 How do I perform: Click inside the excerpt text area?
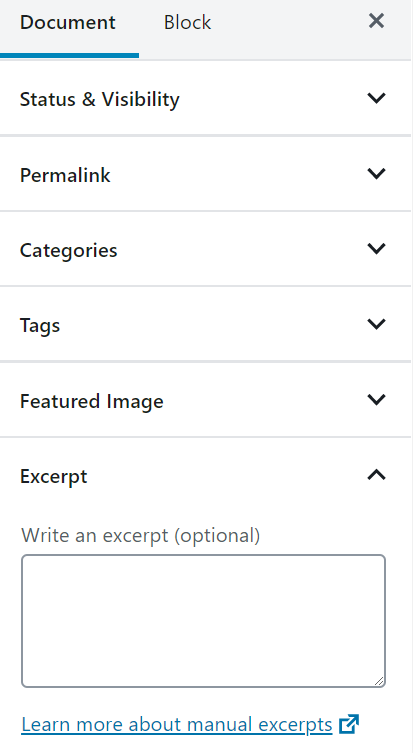[203, 621]
